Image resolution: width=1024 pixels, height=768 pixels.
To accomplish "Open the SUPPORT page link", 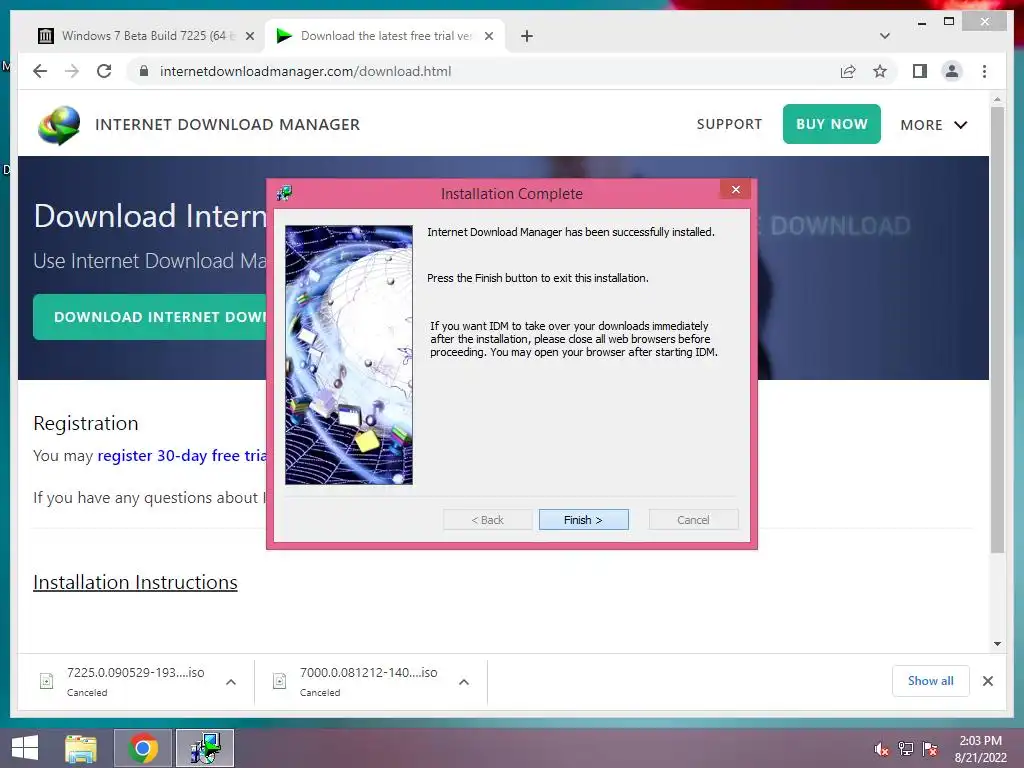I will tap(729, 124).
